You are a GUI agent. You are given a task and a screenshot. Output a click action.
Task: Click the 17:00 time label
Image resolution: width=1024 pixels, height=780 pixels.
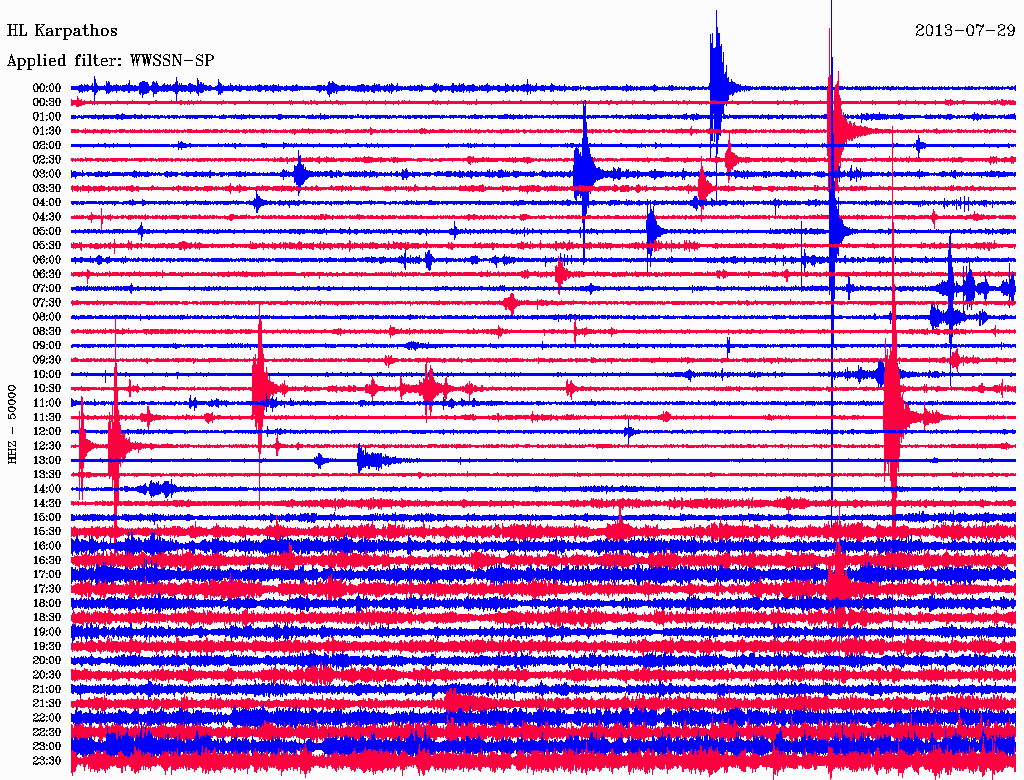(x=47, y=574)
